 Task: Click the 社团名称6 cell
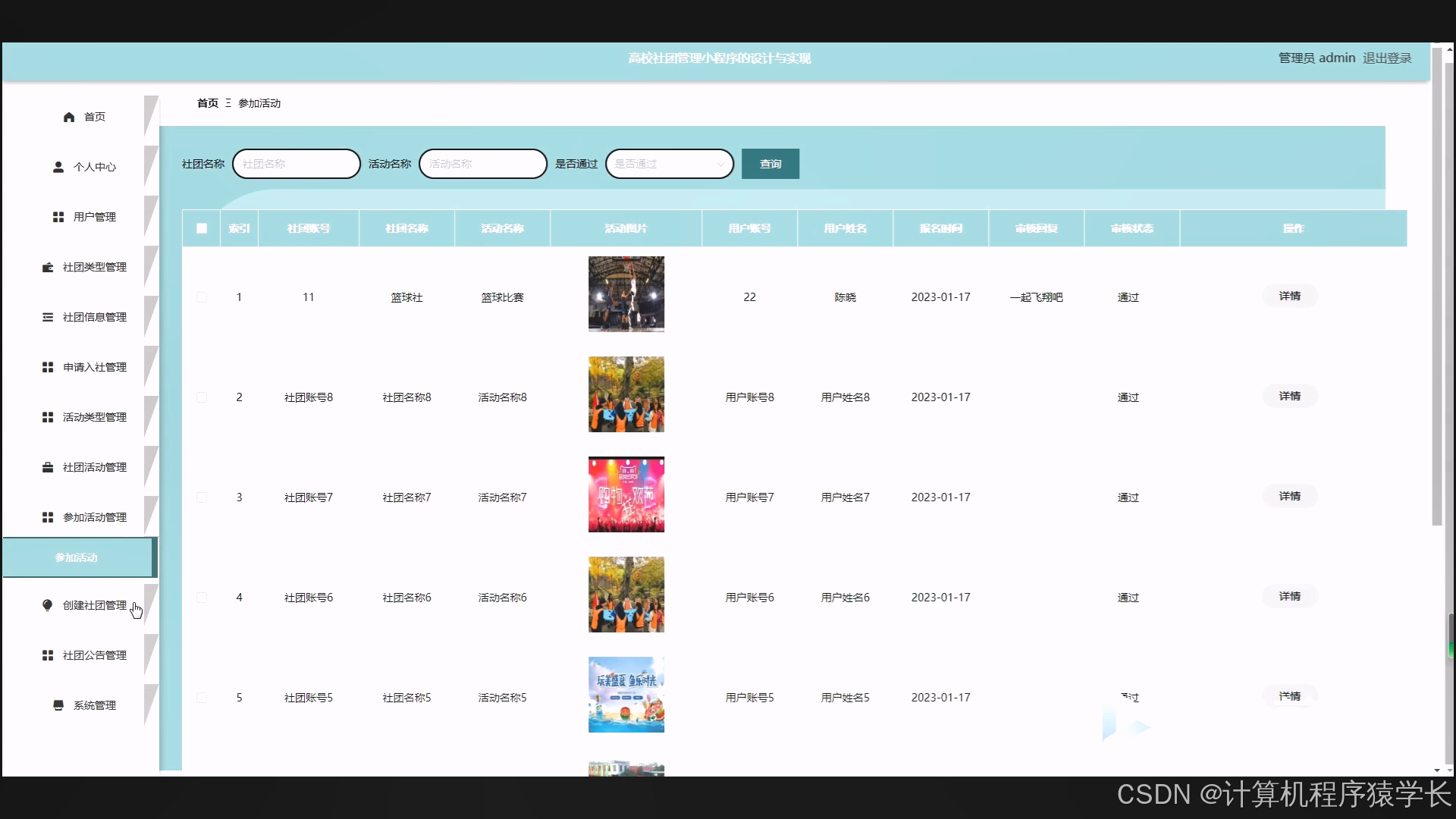407,598
